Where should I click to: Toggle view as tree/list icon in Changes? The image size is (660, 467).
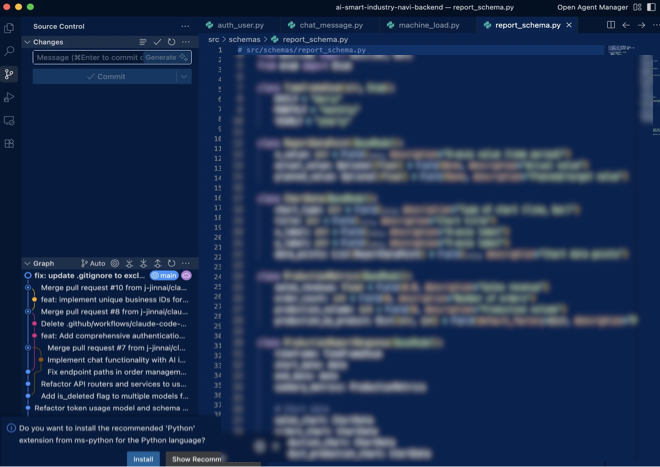pos(143,42)
